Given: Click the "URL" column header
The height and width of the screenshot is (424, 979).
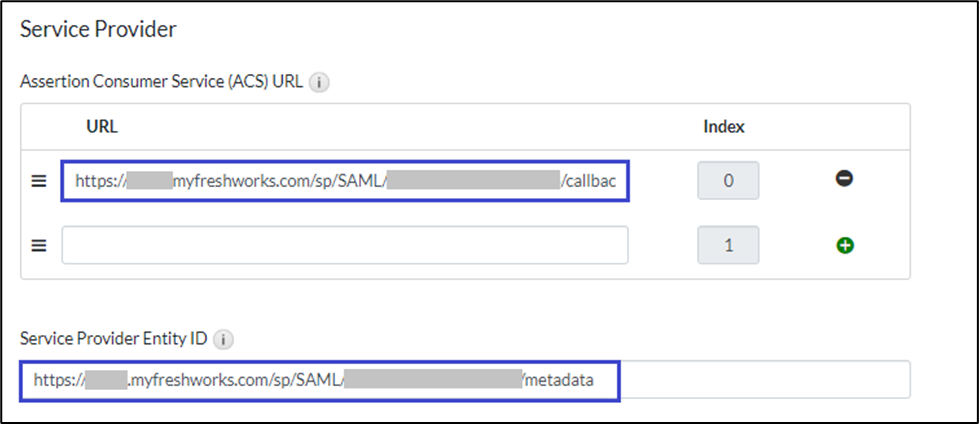Looking at the screenshot, I should coord(103,127).
